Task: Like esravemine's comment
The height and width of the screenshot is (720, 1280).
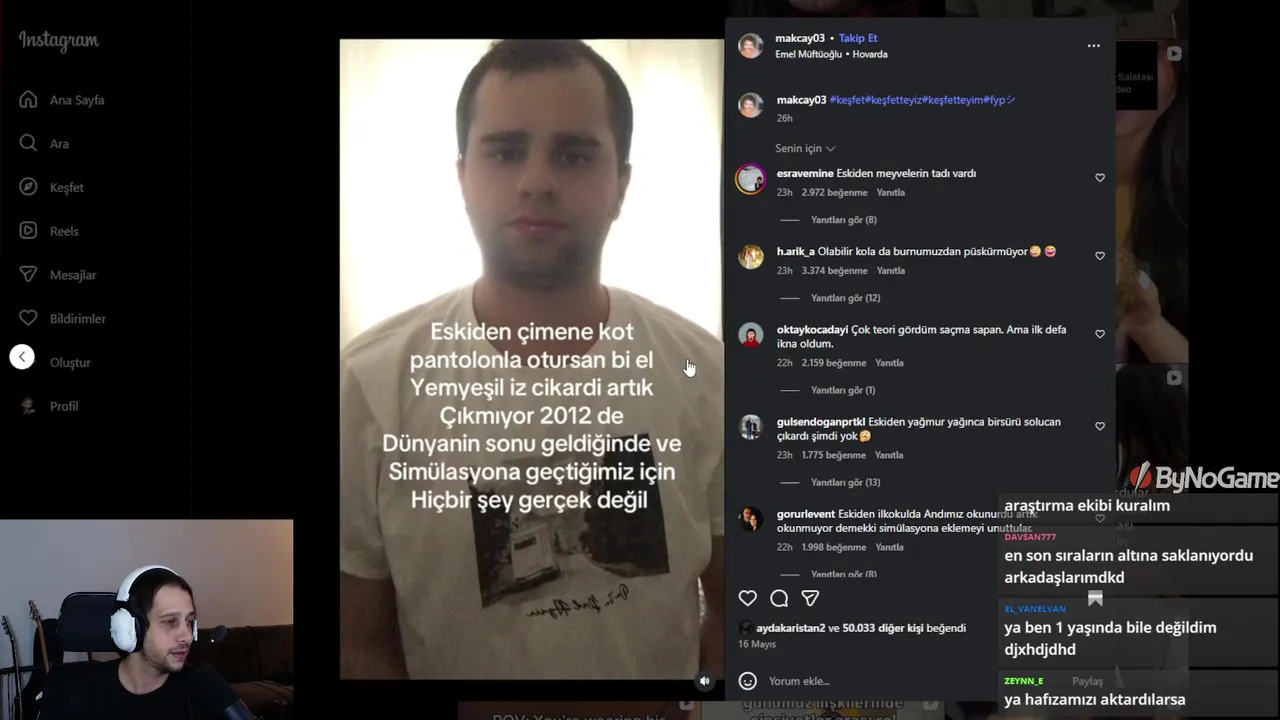Action: pos(1100,178)
